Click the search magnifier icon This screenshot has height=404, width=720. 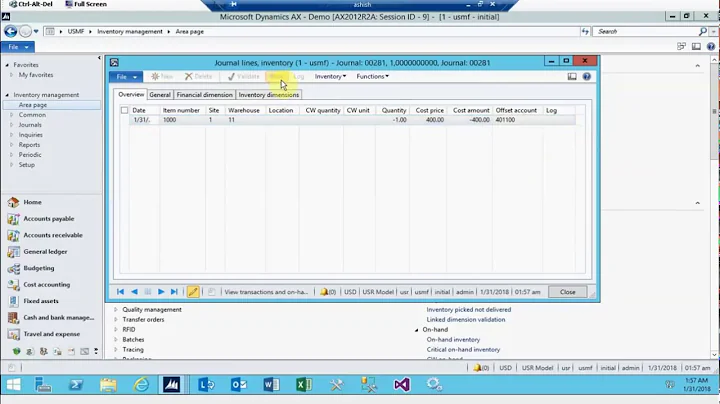(x=703, y=31)
